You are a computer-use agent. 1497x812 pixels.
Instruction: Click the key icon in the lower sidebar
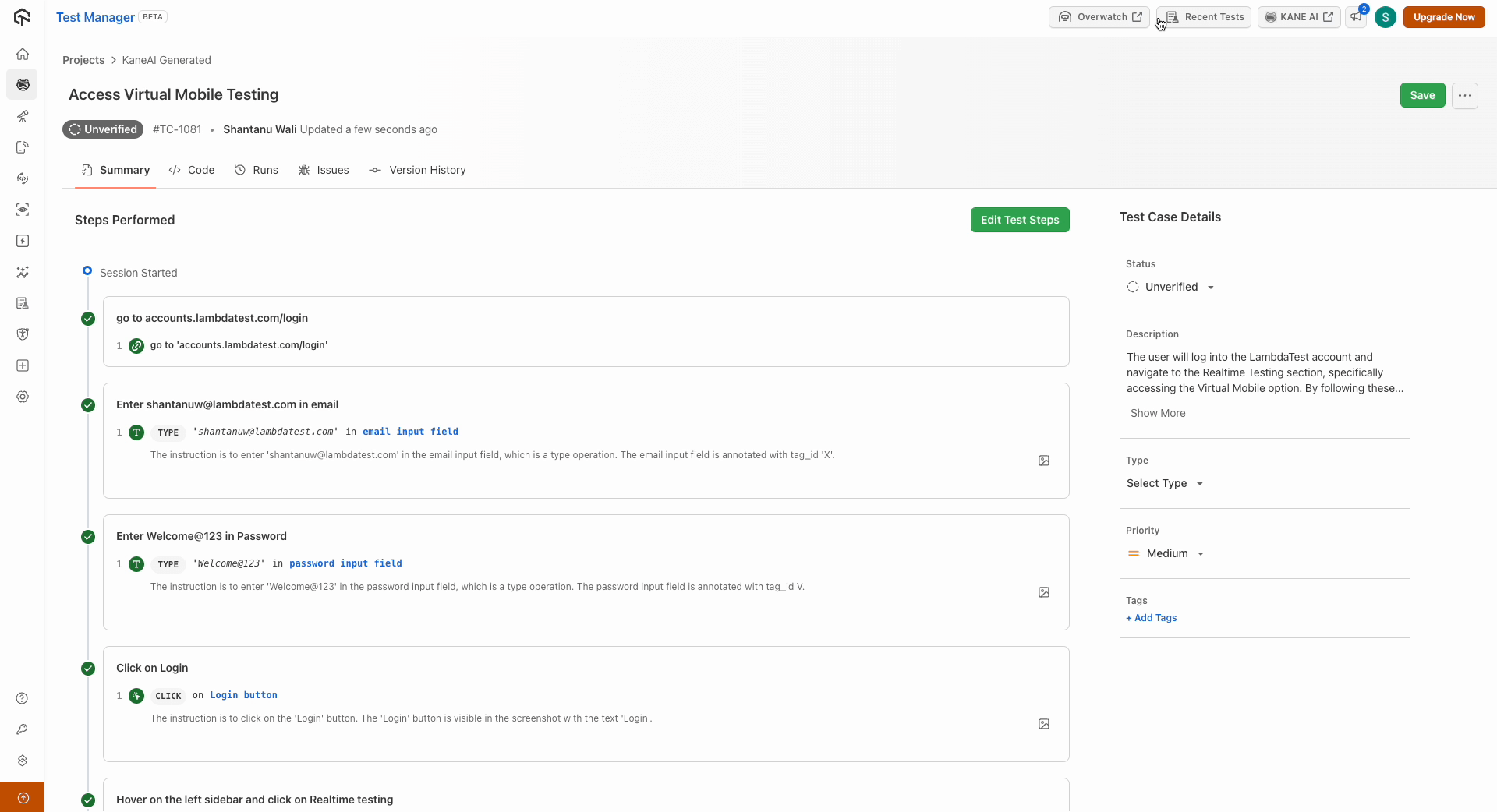tap(23, 730)
